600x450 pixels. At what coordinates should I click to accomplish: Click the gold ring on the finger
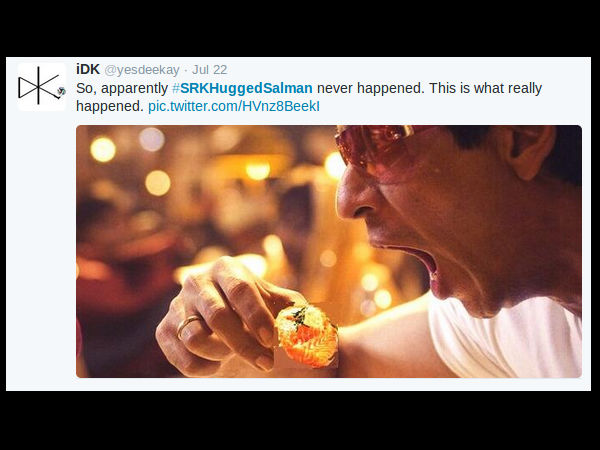pos(187,326)
